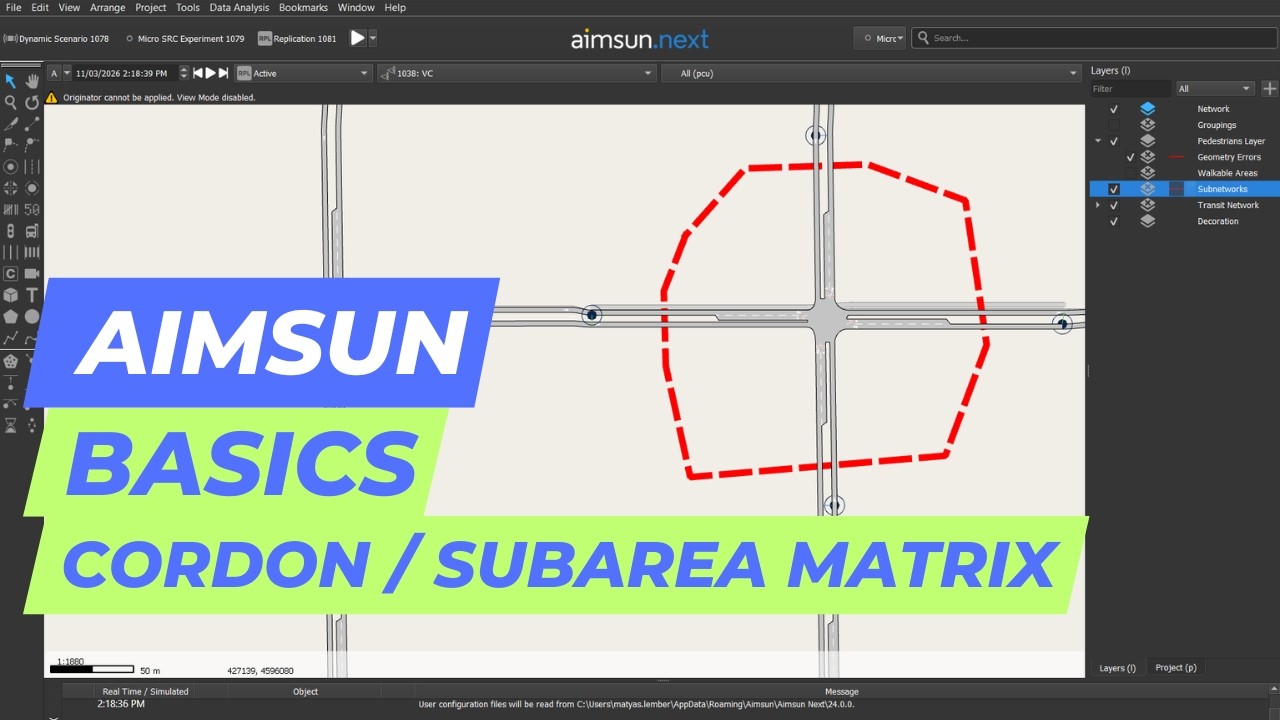This screenshot has height=720, width=1280.
Task: Select the polyline drawing tool
Action: pyautogui.click(x=11, y=338)
